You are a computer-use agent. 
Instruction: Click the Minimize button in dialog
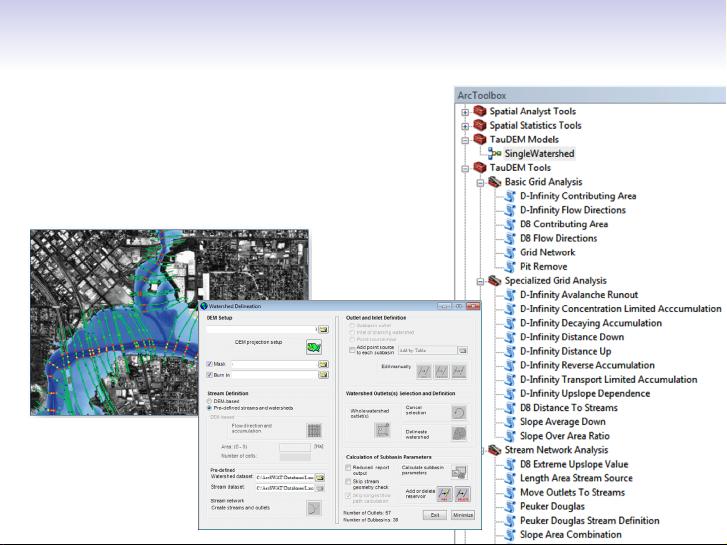(463, 515)
